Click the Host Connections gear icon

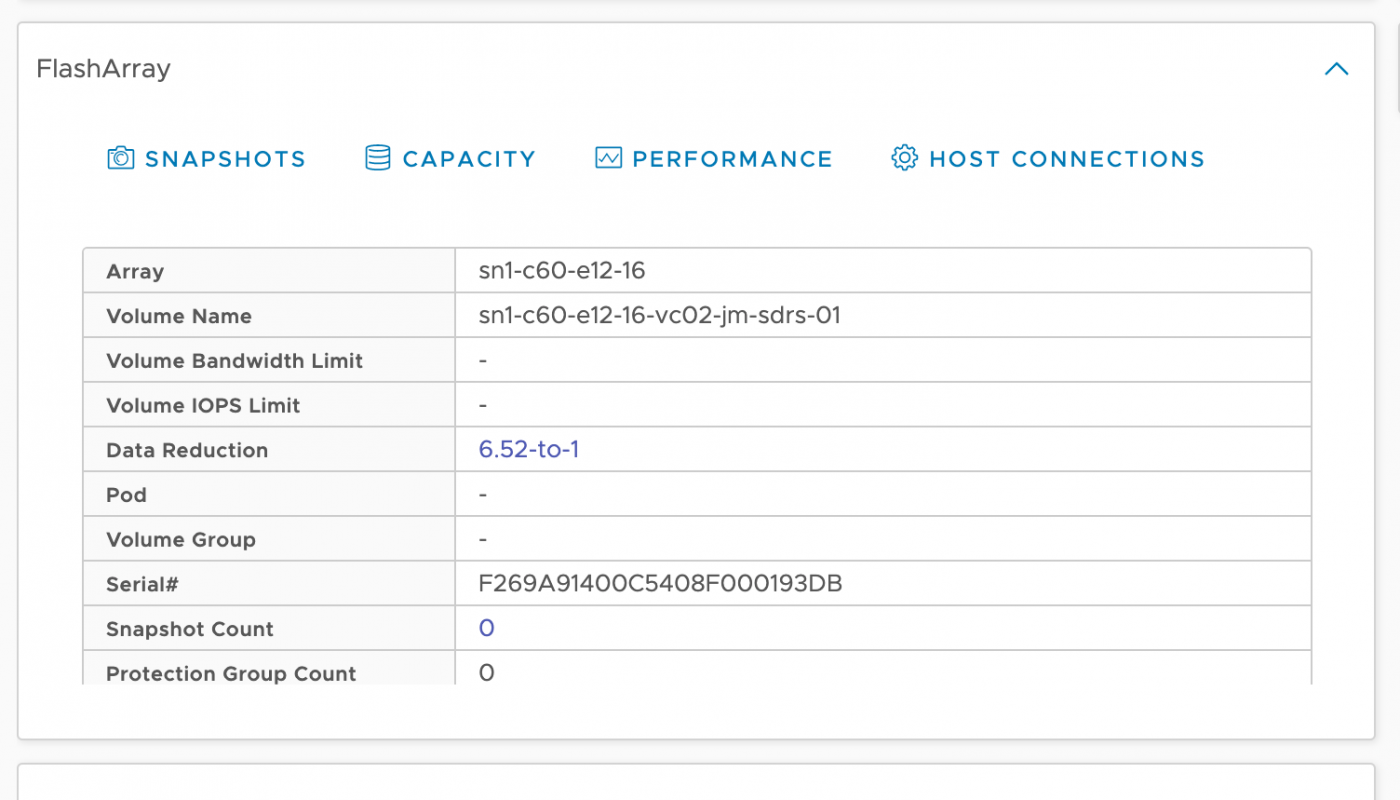click(904, 158)
